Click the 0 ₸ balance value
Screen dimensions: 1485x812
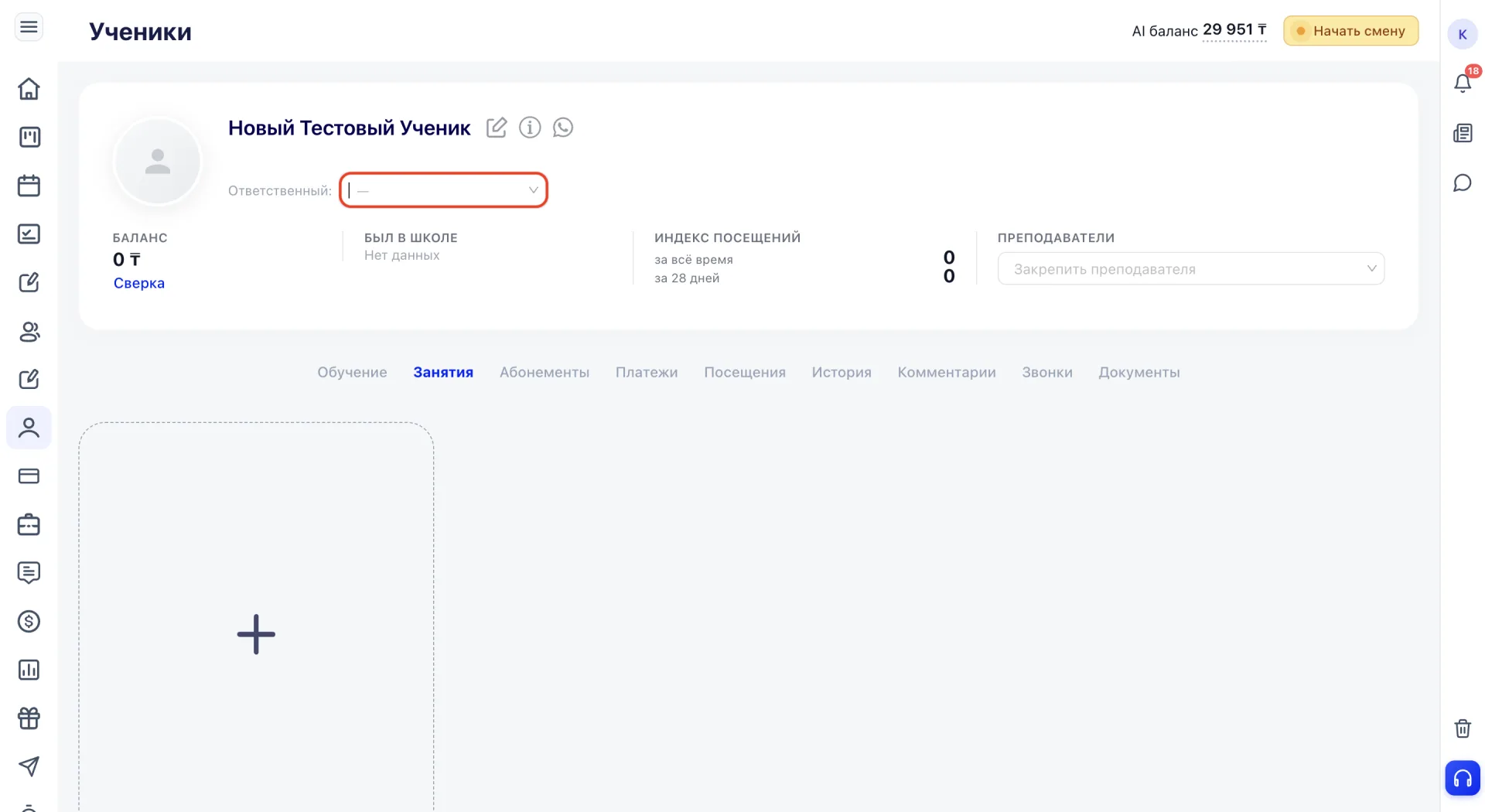(127, 260)
